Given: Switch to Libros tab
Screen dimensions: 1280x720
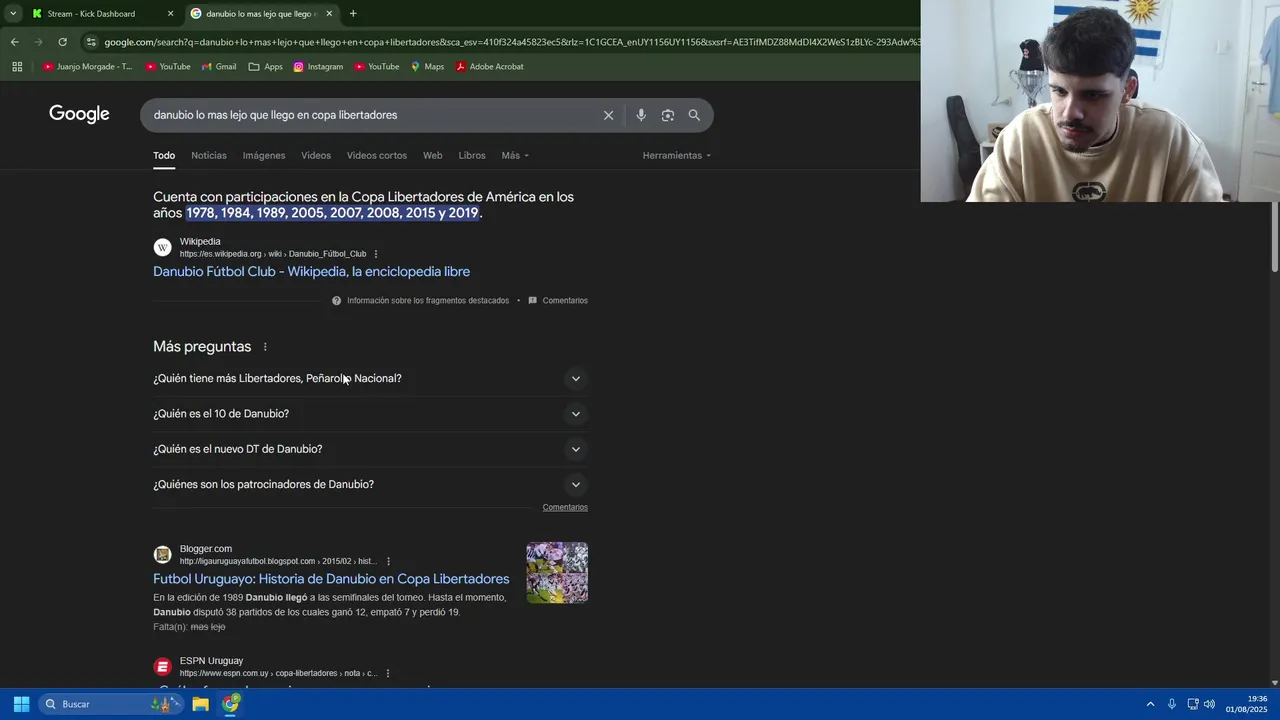Looking at the screenshot, I should point(472,155).
